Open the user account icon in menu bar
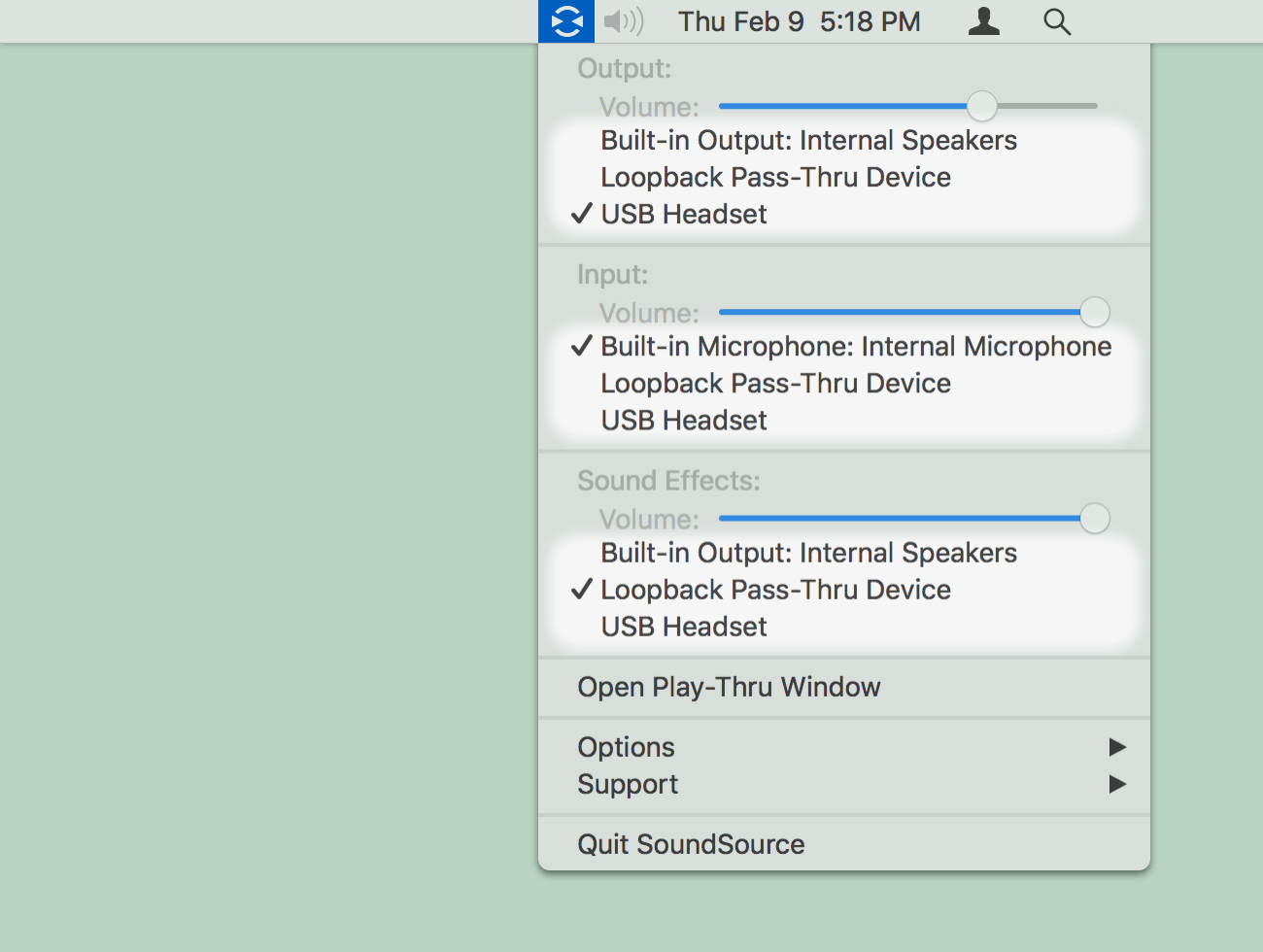 coord(984,21)
